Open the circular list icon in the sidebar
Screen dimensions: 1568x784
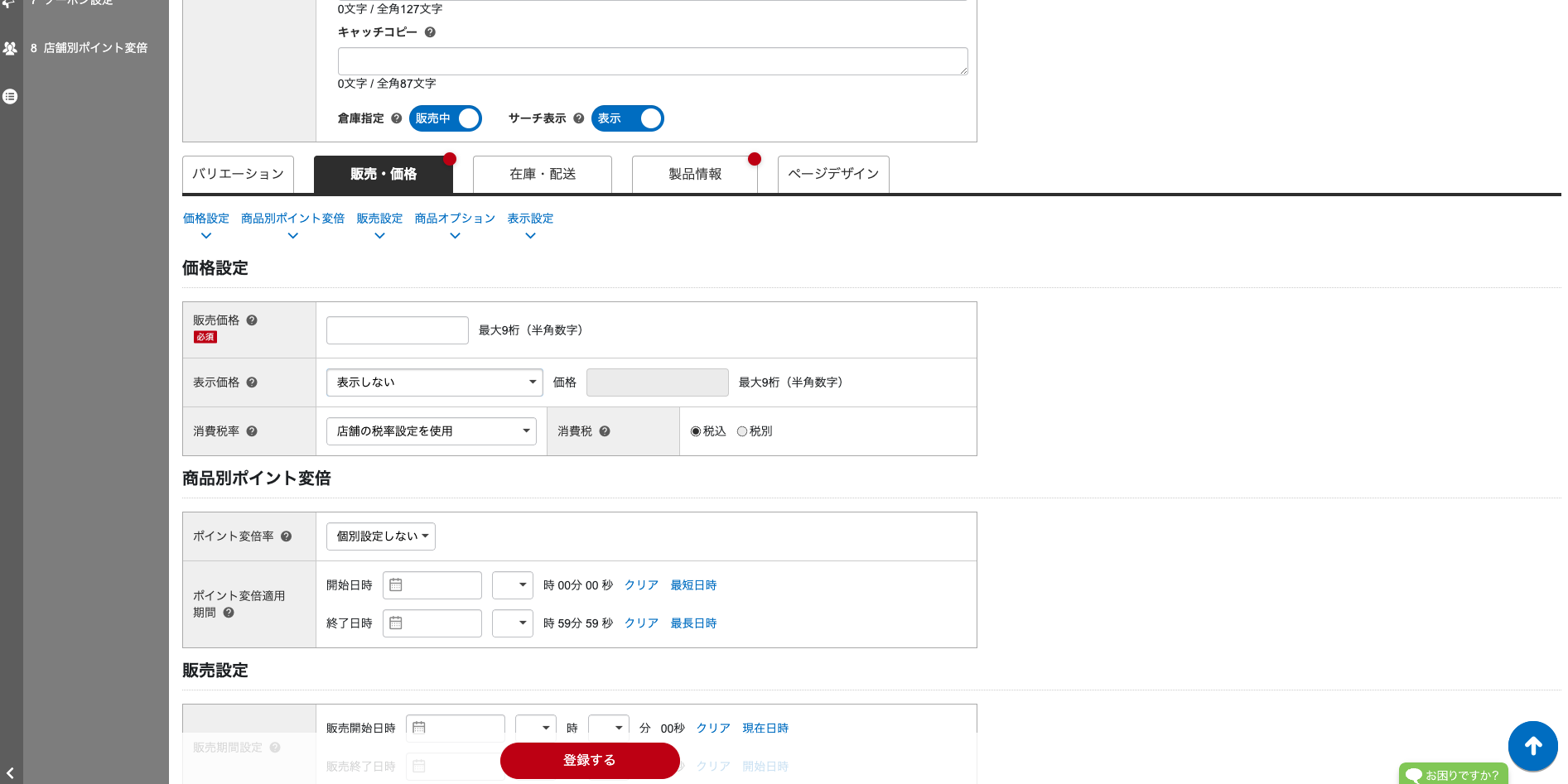click(x=10, y=96)
